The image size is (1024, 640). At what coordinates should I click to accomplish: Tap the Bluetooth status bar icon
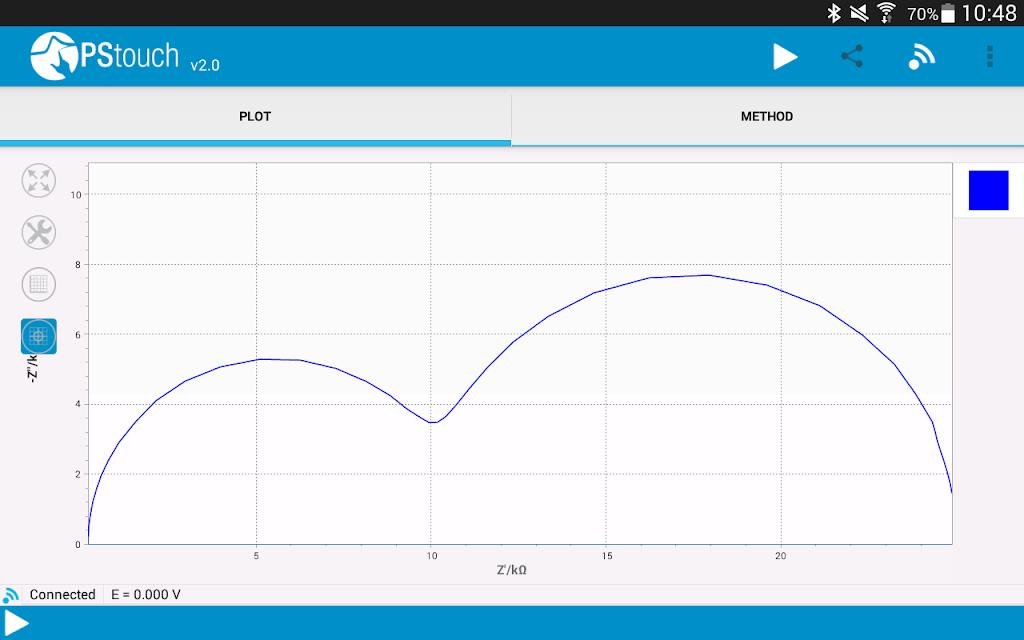point(834,13)
